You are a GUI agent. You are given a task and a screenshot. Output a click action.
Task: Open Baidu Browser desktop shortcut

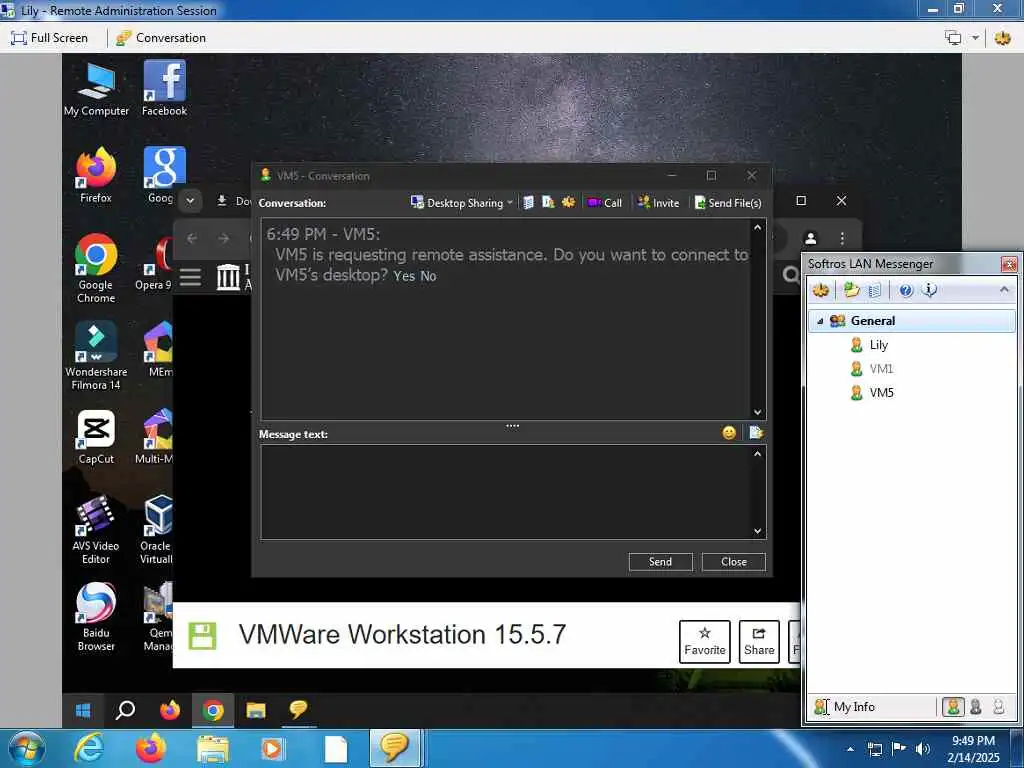96,617
